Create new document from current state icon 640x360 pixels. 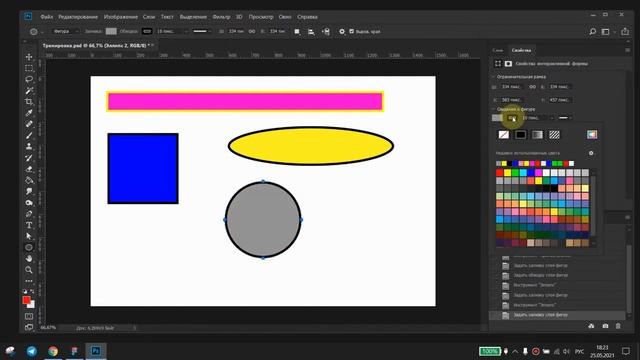click(x=591, y=326)
